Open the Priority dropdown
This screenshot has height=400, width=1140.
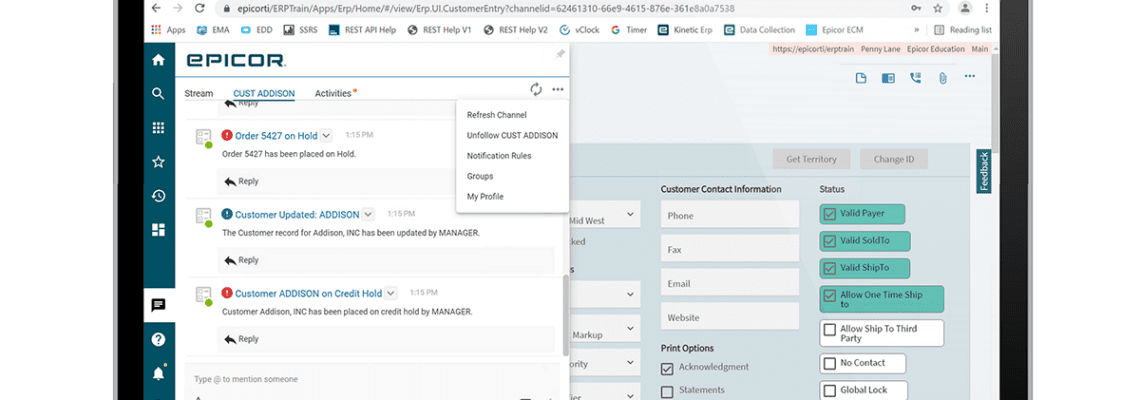pyautogui.click(x=630, y=361)
